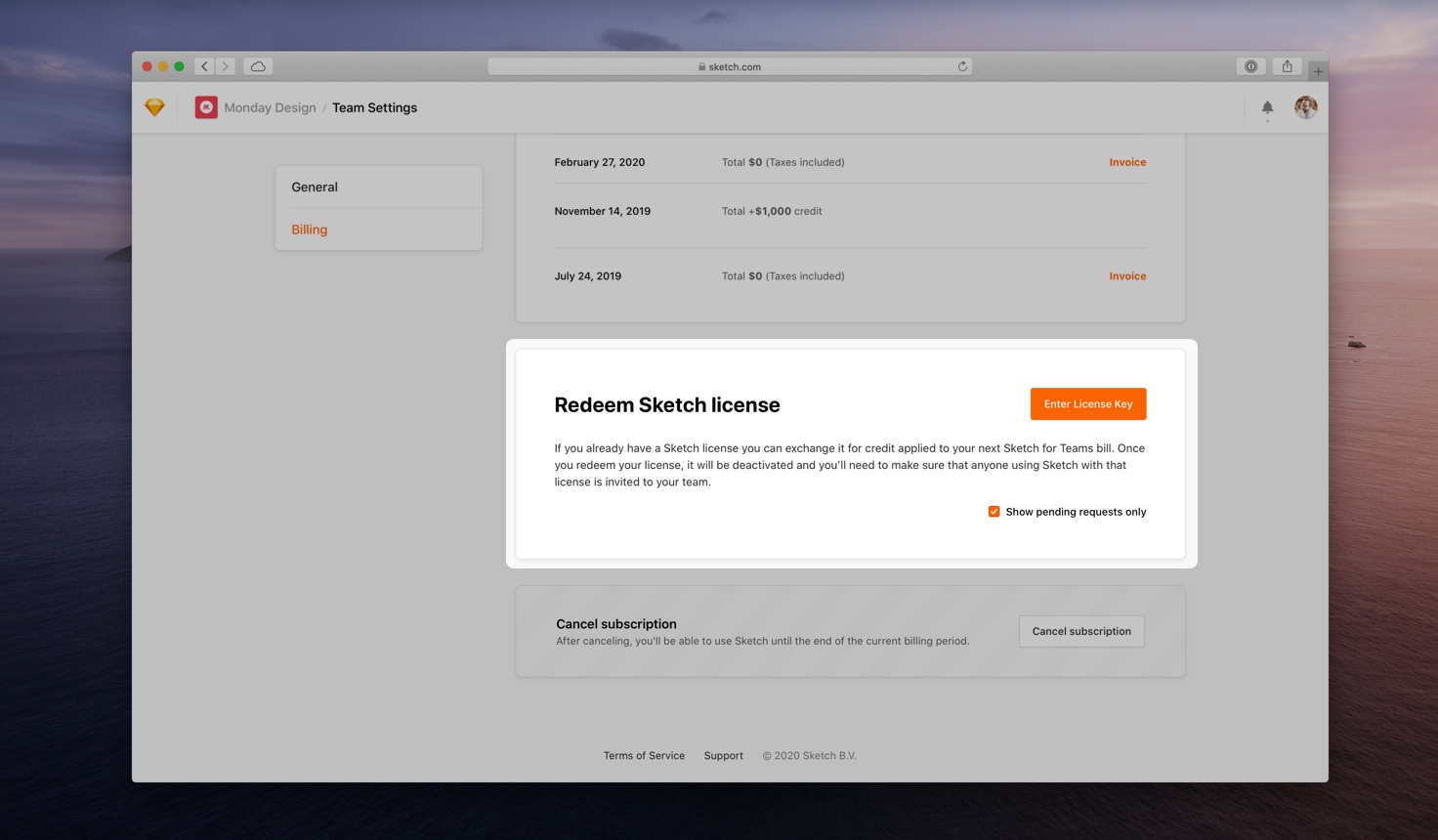
Task: Open the notifications bell
Action: (1267, 107)
